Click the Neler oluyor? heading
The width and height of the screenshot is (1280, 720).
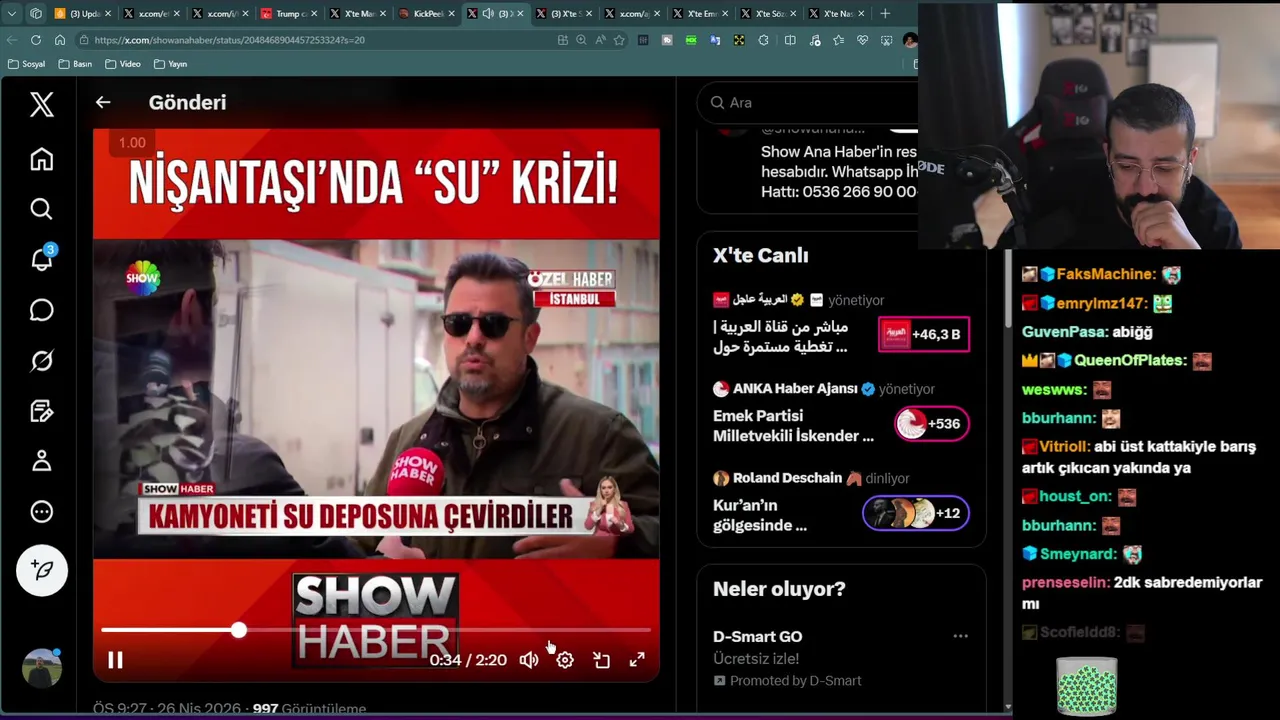click(x=779, y=589)
